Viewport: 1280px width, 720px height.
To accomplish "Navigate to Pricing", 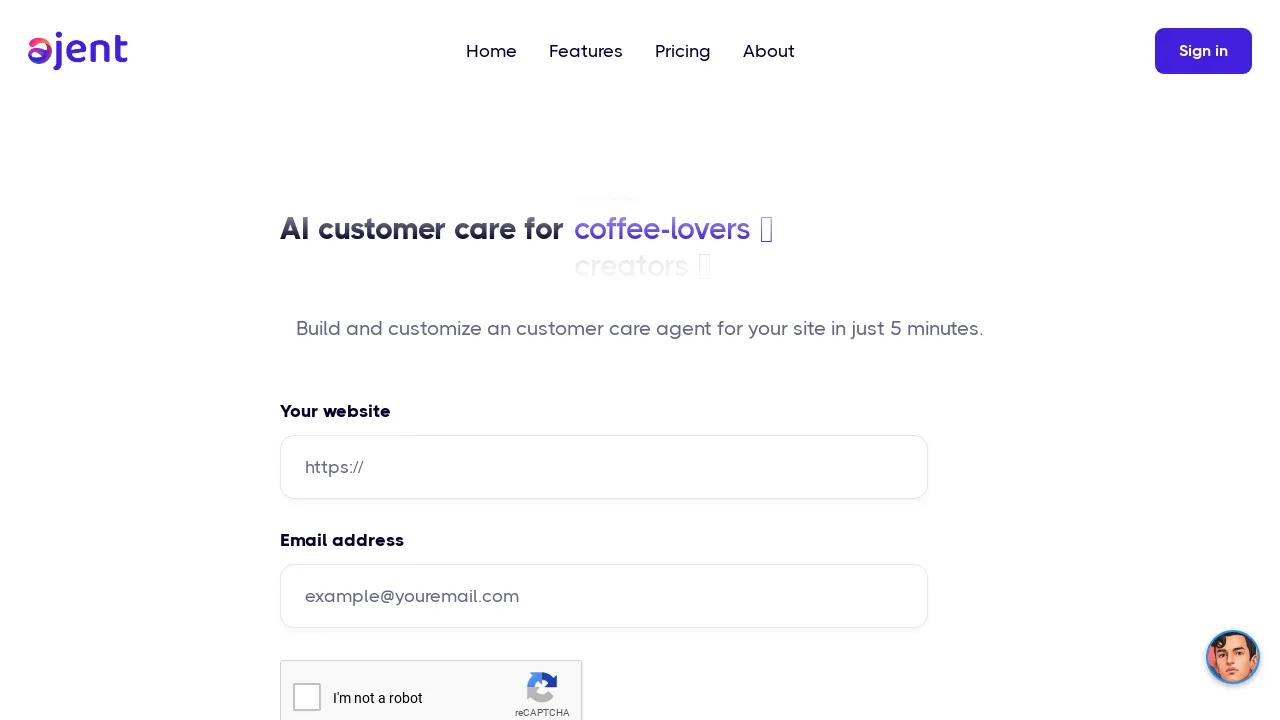I will tap(682, 51).
